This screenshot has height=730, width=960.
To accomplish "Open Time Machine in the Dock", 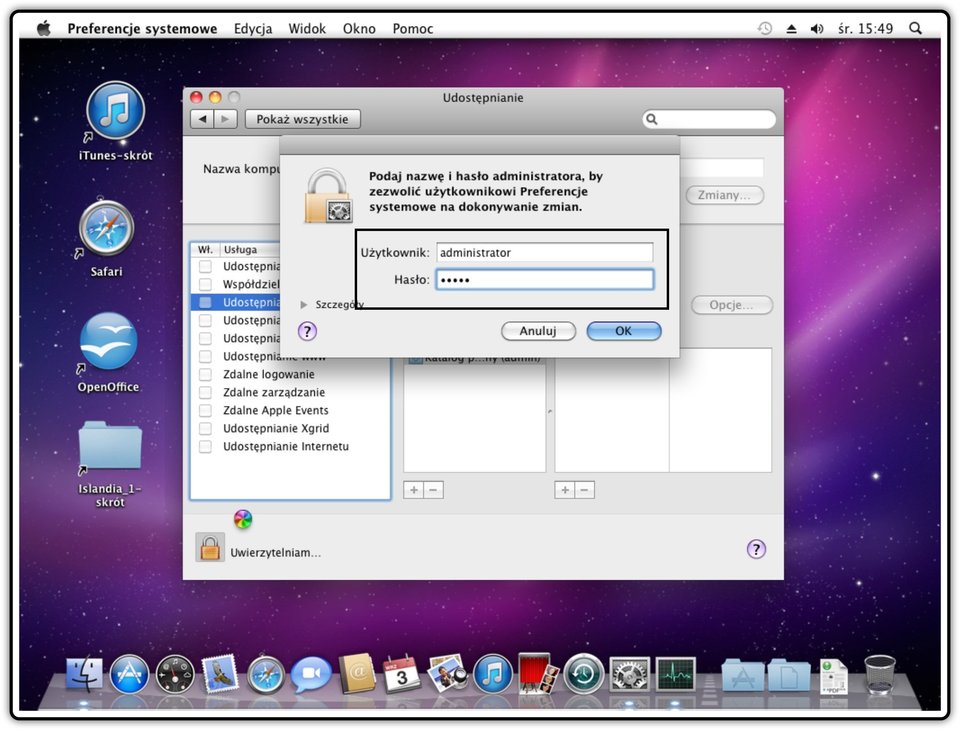I will coord(583,674).
